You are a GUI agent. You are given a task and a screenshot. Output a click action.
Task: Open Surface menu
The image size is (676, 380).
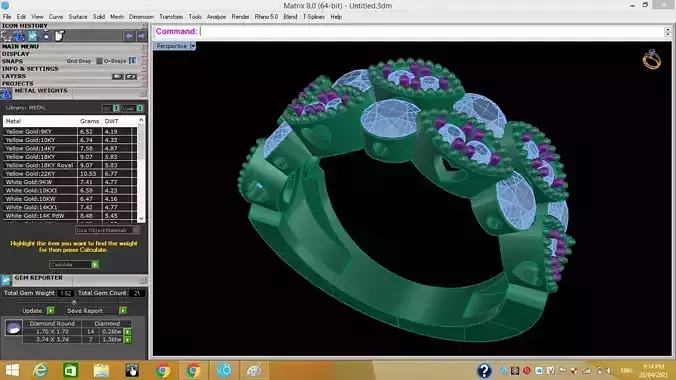click(x=78, y=17)
